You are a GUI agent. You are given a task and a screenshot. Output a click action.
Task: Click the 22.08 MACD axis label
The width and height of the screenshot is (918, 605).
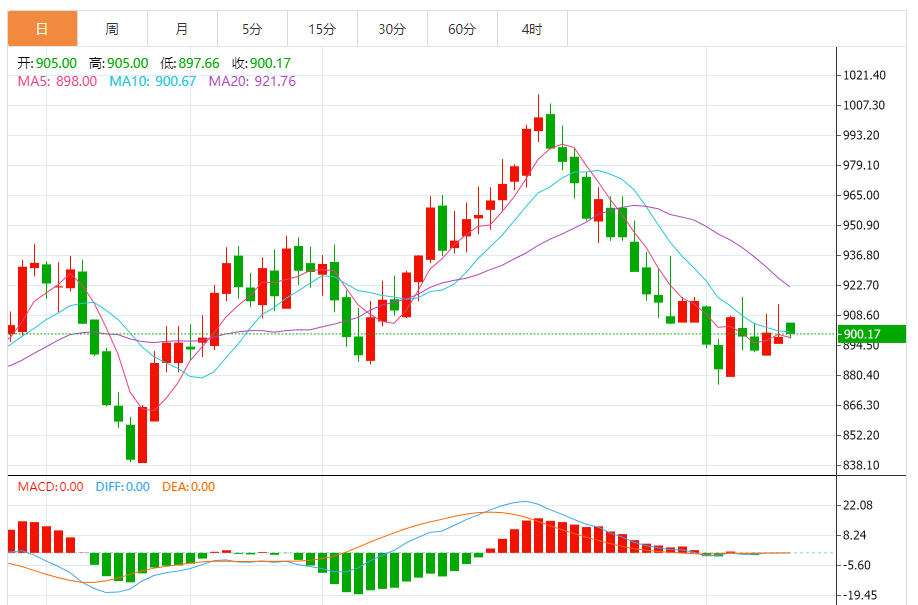pyautogui.click(x=860, y=505)
